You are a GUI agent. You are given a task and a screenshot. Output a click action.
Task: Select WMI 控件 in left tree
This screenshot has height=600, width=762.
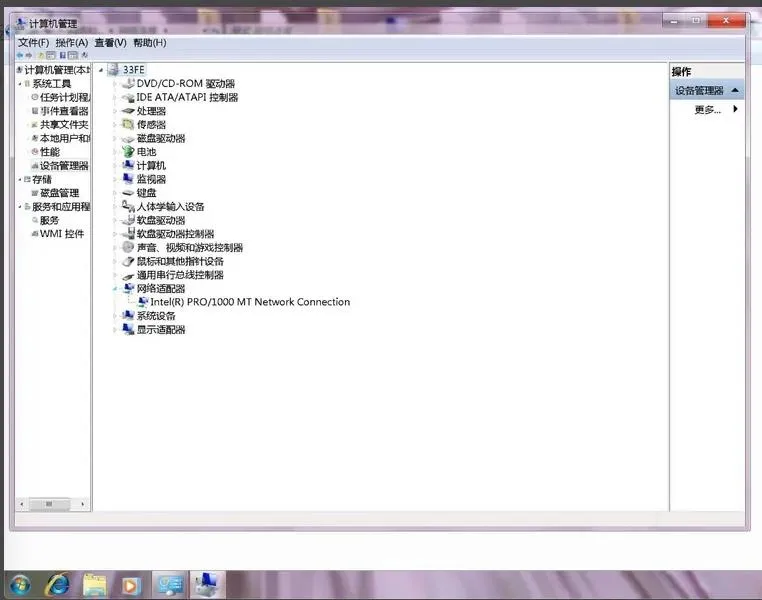tap(62, 234)
